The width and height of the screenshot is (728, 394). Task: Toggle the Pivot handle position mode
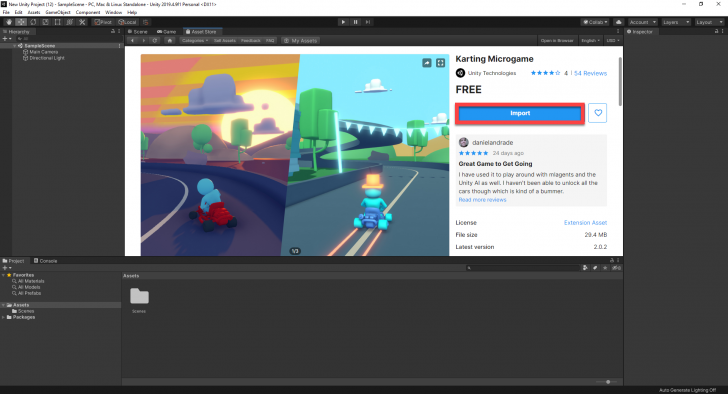[103, 22]
